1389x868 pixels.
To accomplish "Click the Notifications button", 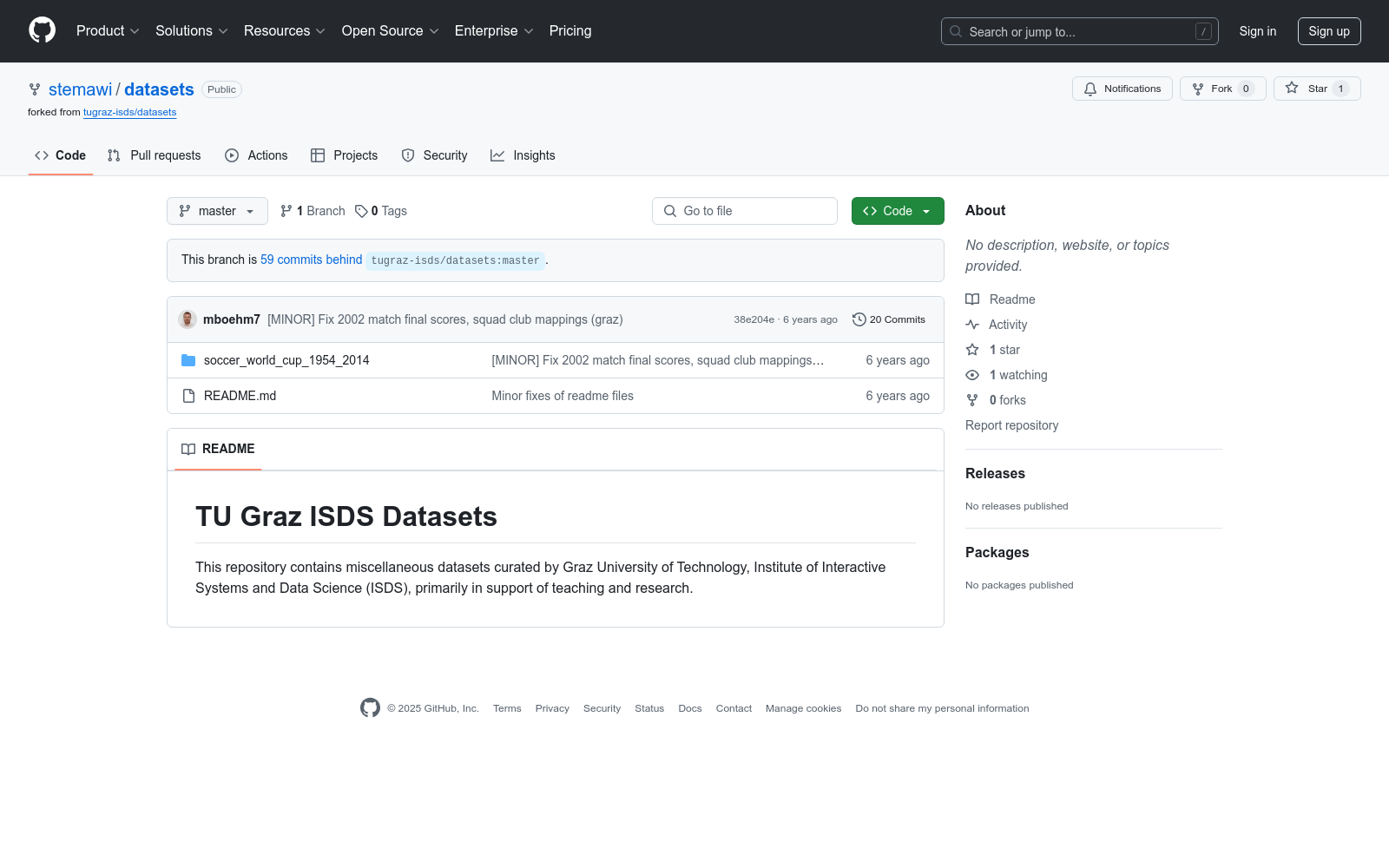I will coord(1122,89).
